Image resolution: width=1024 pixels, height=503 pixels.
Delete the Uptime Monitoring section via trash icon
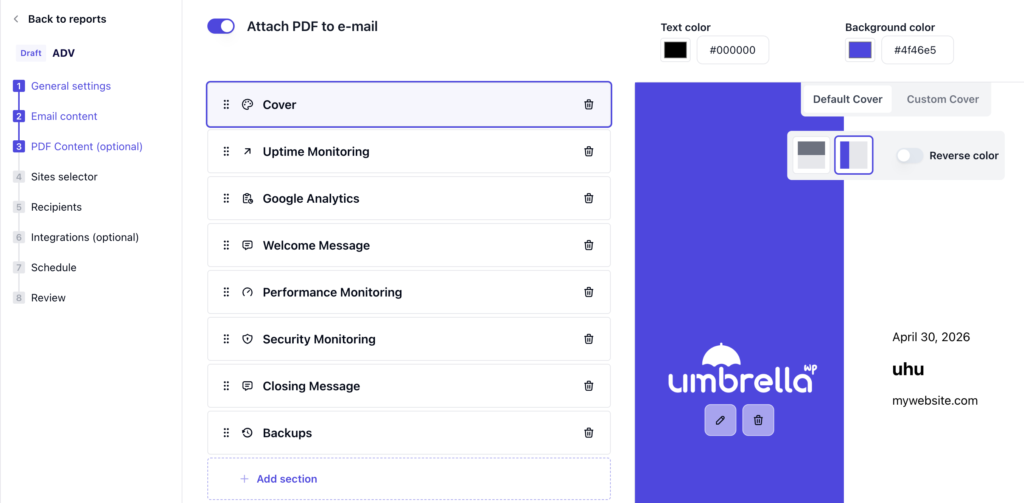588,152
